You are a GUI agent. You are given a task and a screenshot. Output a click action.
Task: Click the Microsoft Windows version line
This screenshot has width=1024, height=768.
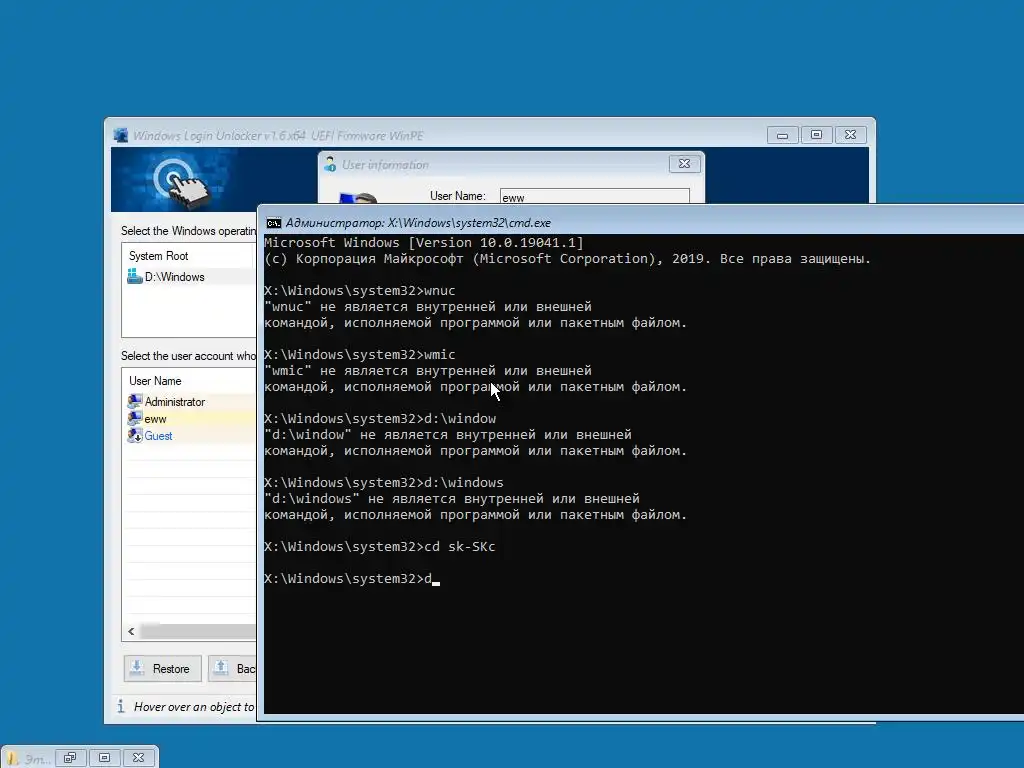point(424,242)
